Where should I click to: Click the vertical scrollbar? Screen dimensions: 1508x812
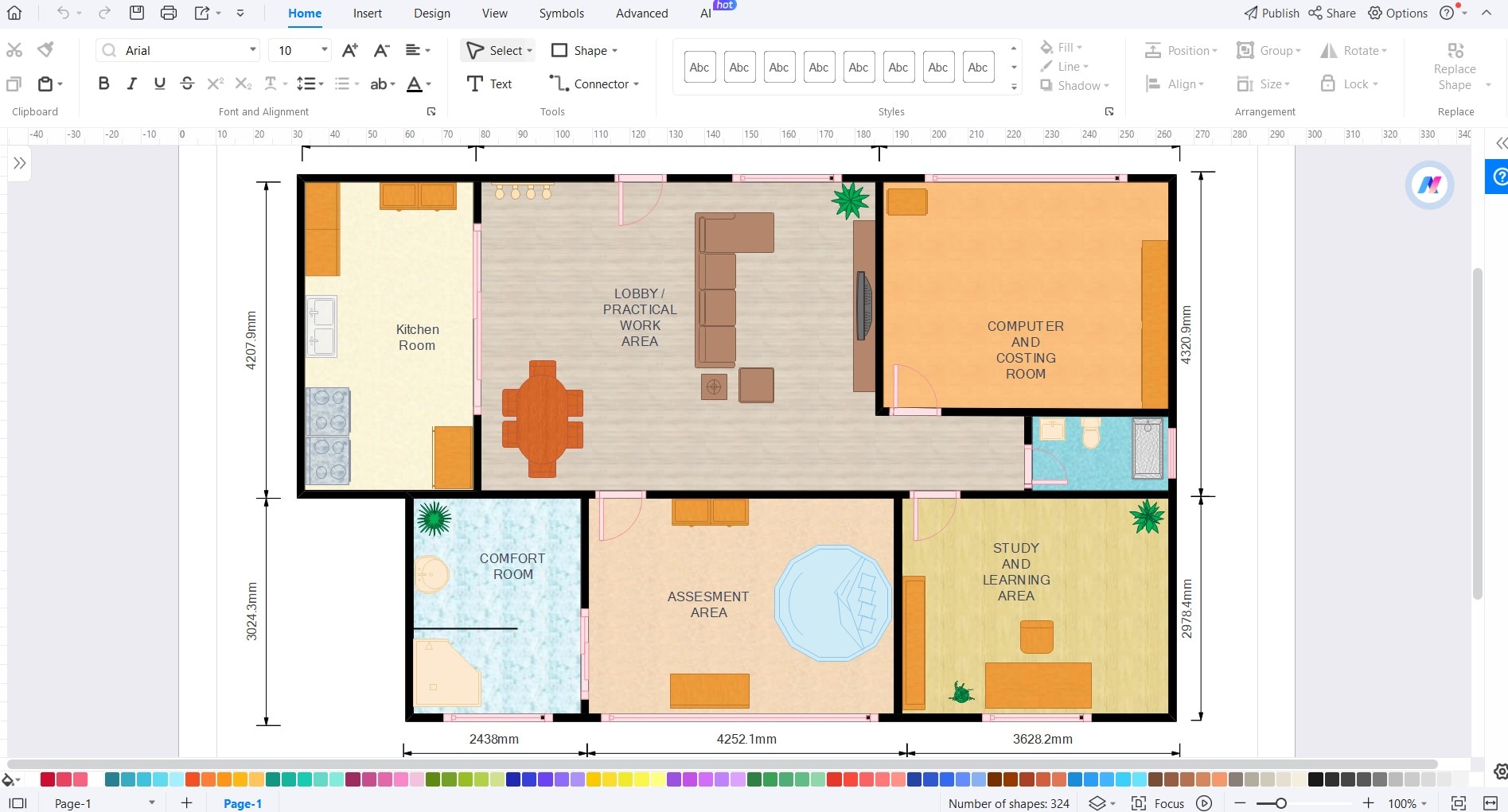[1477, 433]
